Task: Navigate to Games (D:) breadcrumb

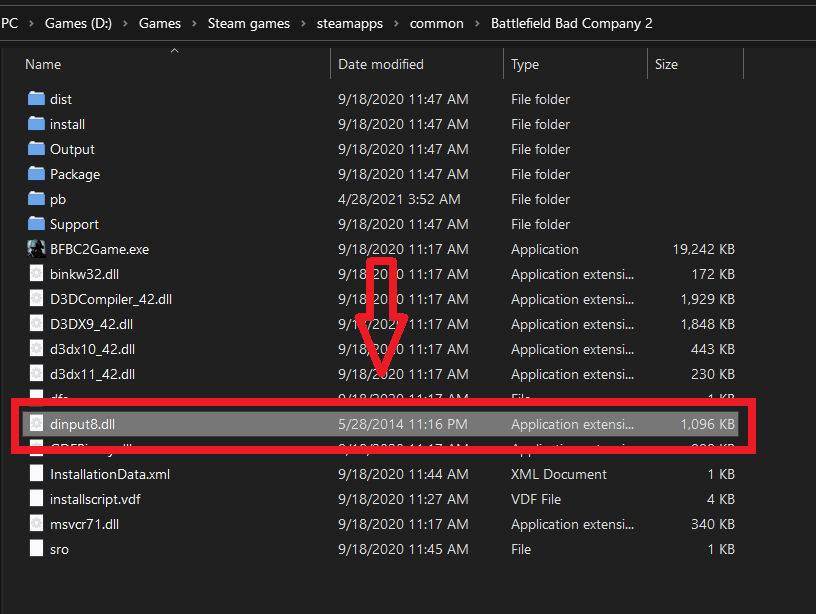Action: coord(78,23)
